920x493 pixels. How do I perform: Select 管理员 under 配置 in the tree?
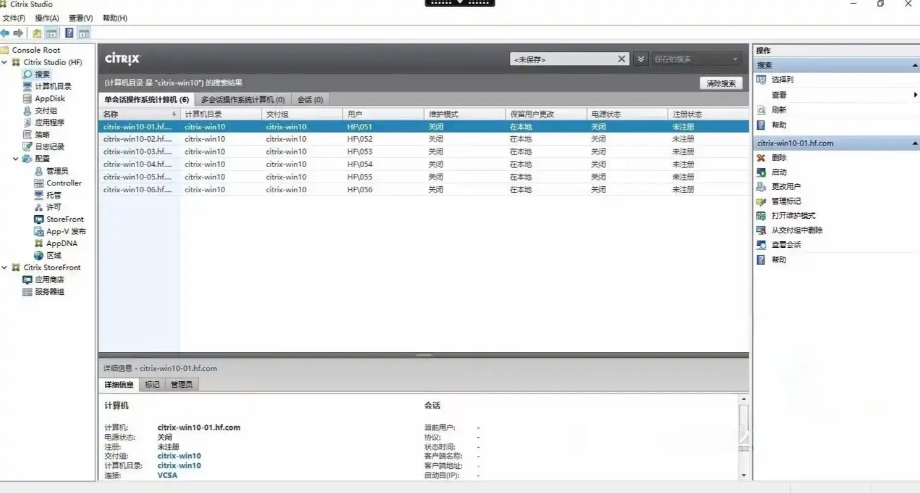click(57, 171)
